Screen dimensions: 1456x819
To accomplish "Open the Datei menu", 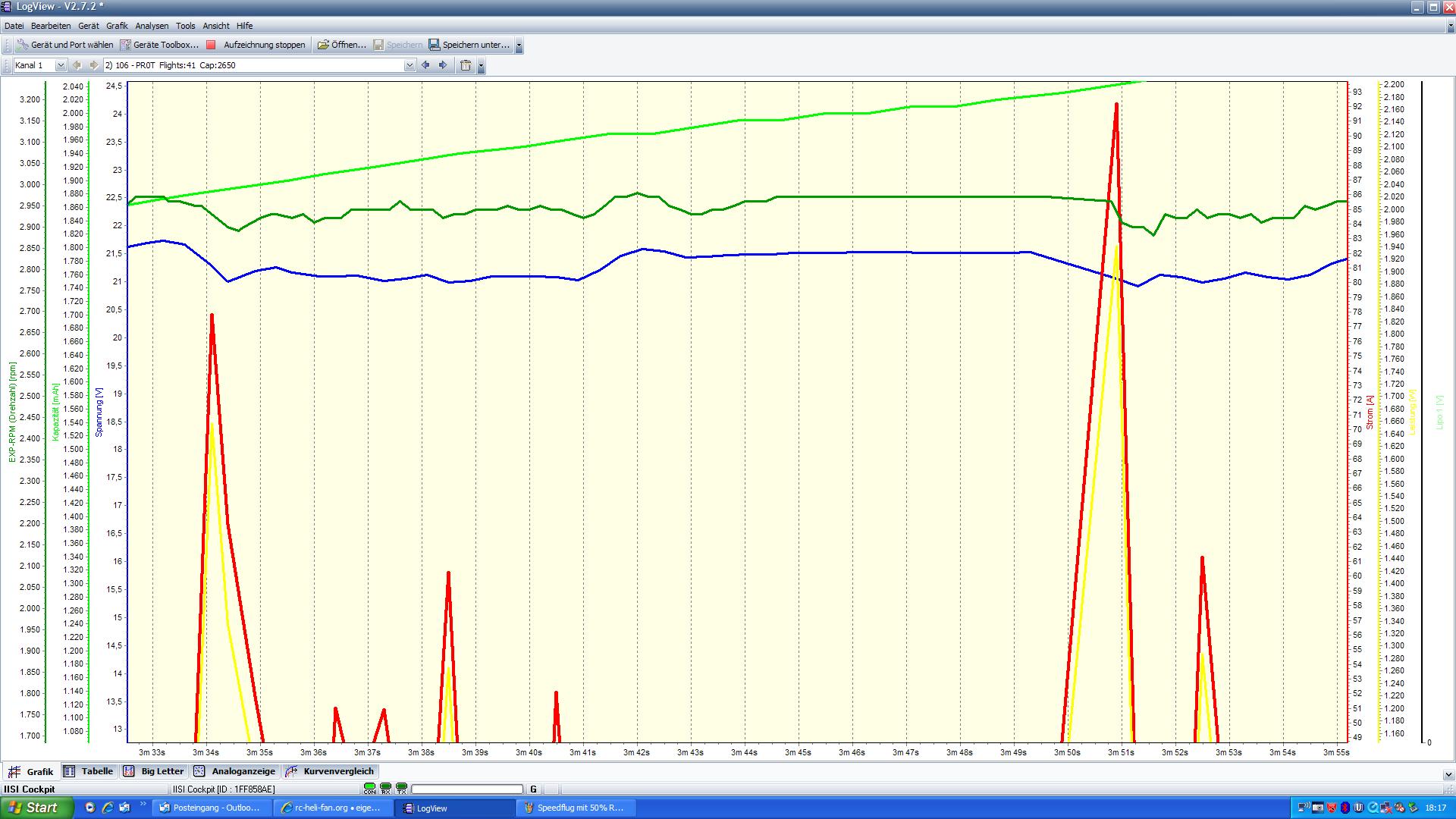I will pyautogui.click(x=14, y=26).
